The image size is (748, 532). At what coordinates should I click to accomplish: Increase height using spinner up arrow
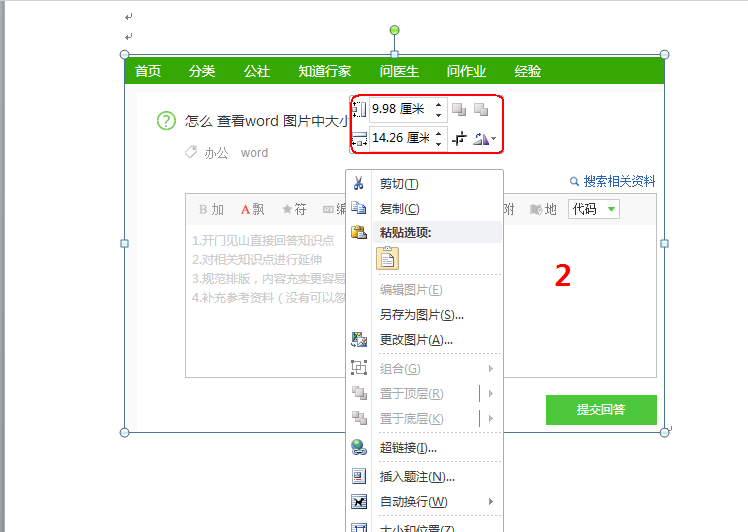point(438,104)
